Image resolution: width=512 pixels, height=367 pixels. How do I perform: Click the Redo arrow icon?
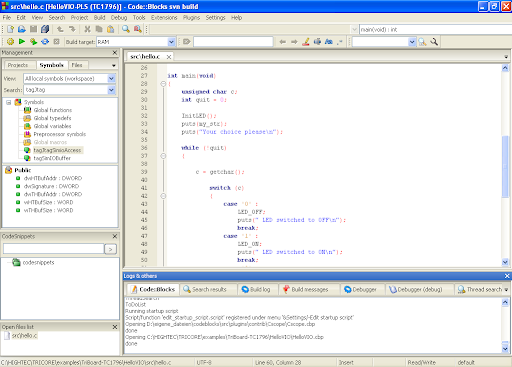pos(72,29)
